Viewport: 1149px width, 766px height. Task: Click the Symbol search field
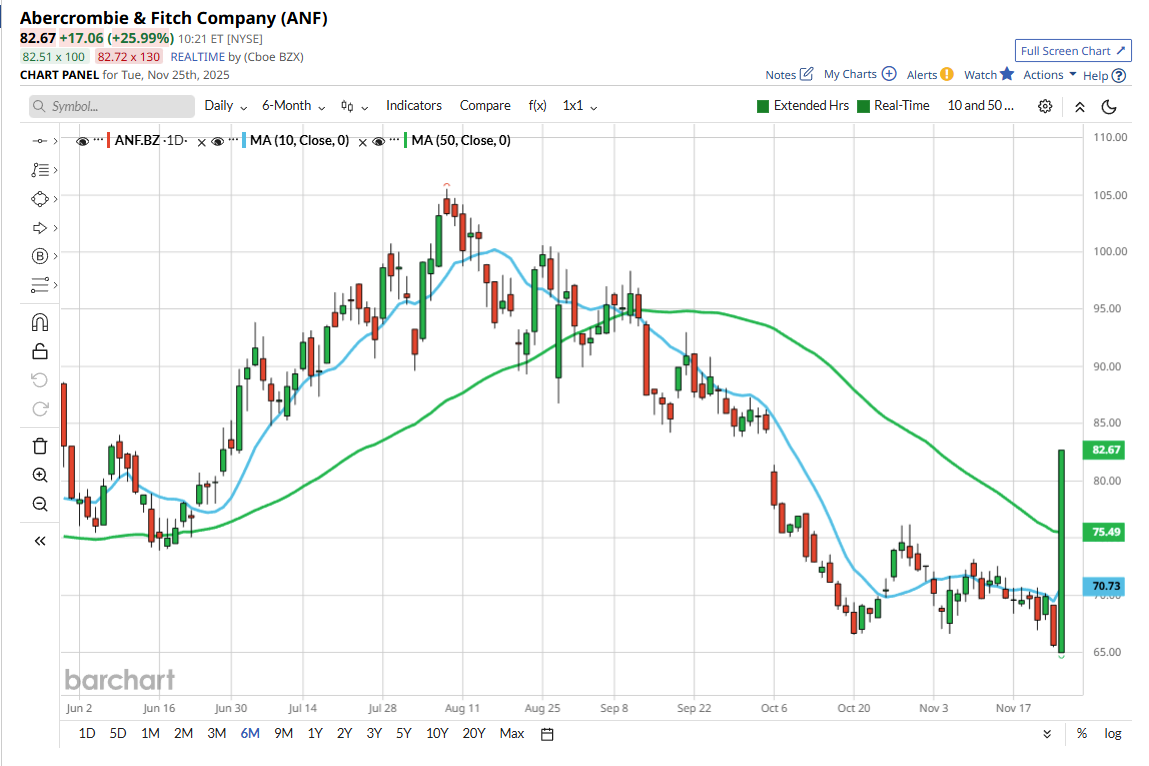111,106
